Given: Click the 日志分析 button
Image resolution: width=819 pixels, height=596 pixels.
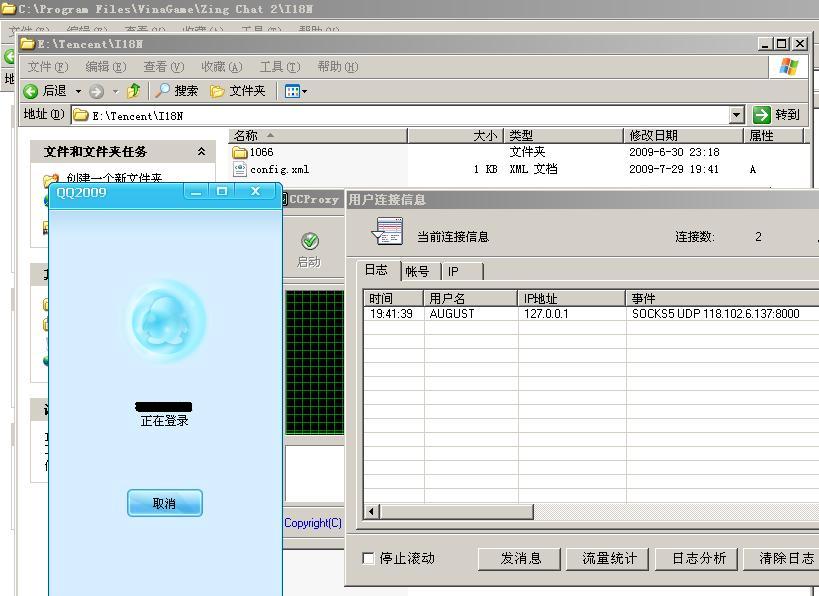Looking at the screenshot, I should 697,558.
